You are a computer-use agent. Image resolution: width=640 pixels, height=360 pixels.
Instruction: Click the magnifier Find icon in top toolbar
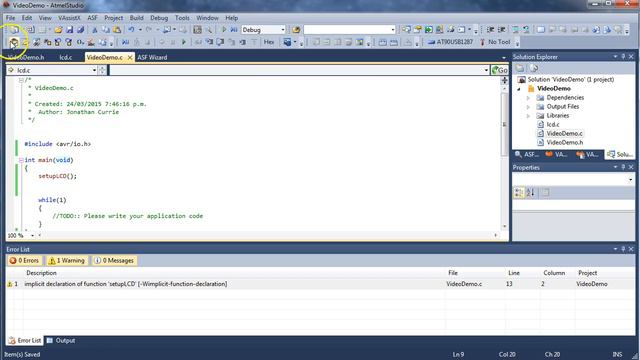click(209, 30)
